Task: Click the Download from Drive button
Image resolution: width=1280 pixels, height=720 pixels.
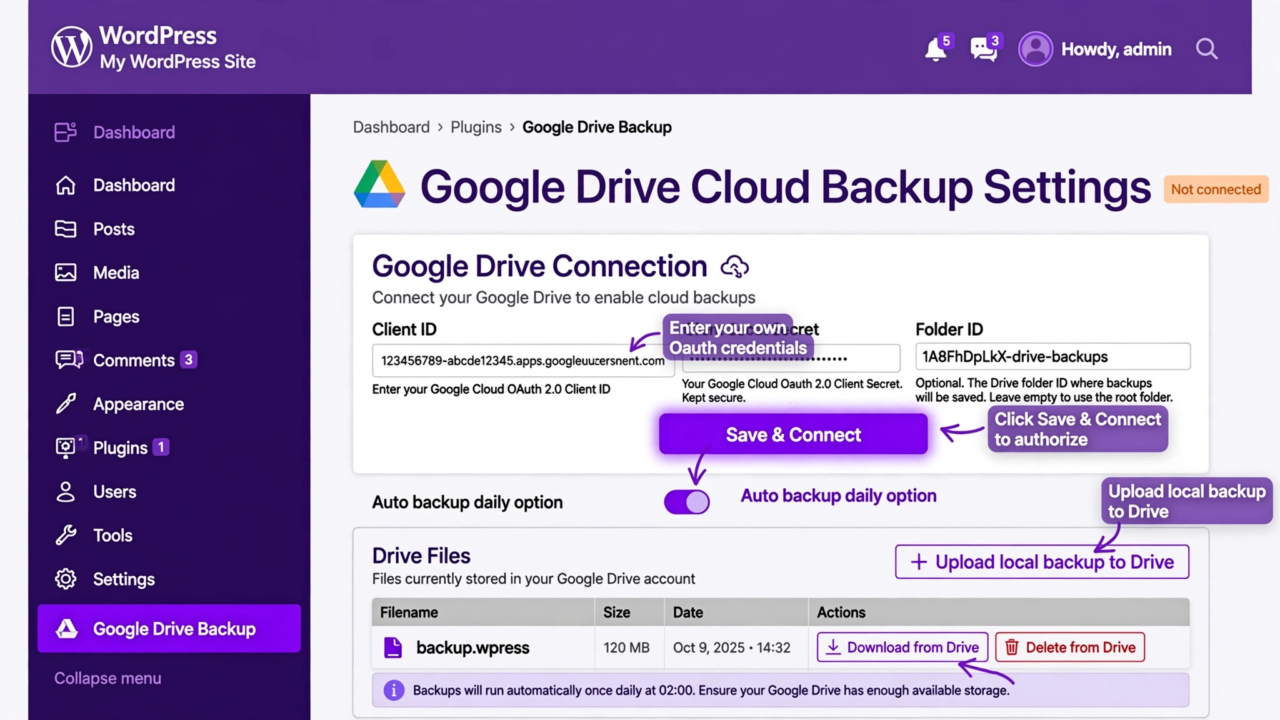Action: [x=903, y=648]
